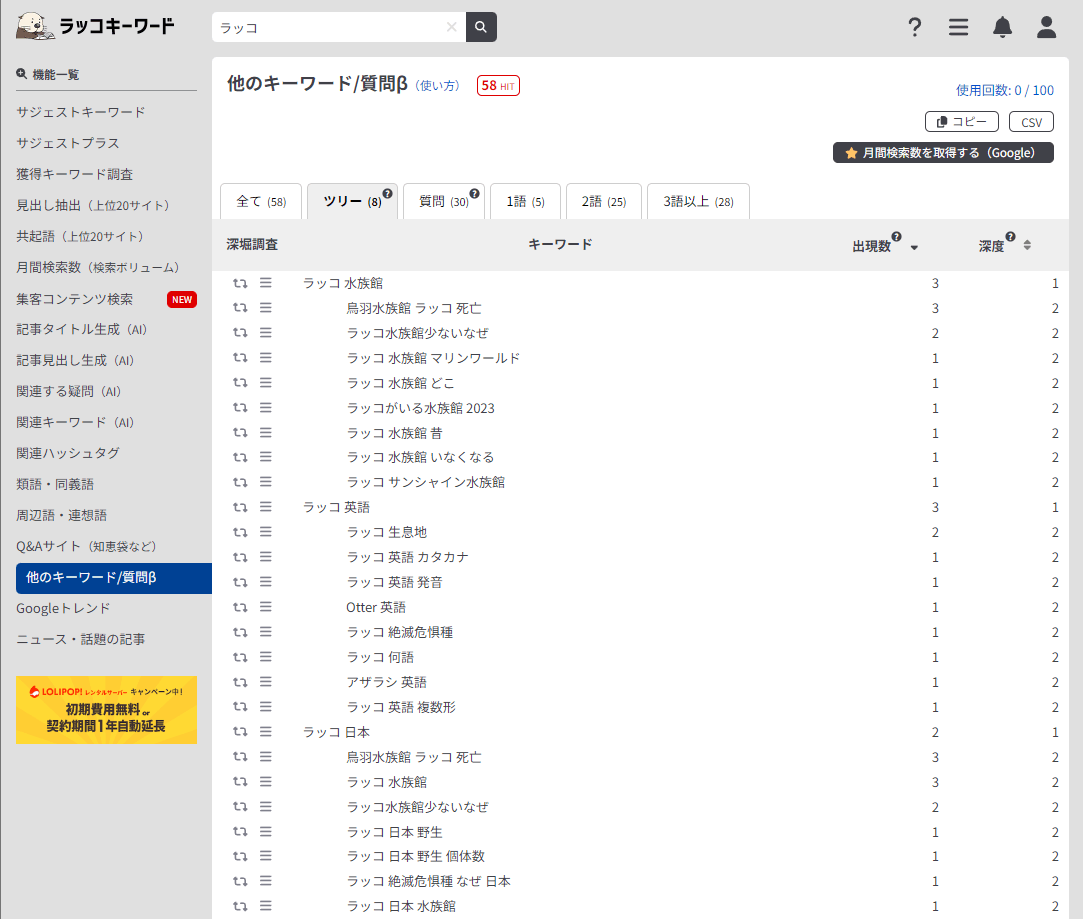Open the 使い方 usage guide link
The image size is (1083, 919).
[438, 87]
